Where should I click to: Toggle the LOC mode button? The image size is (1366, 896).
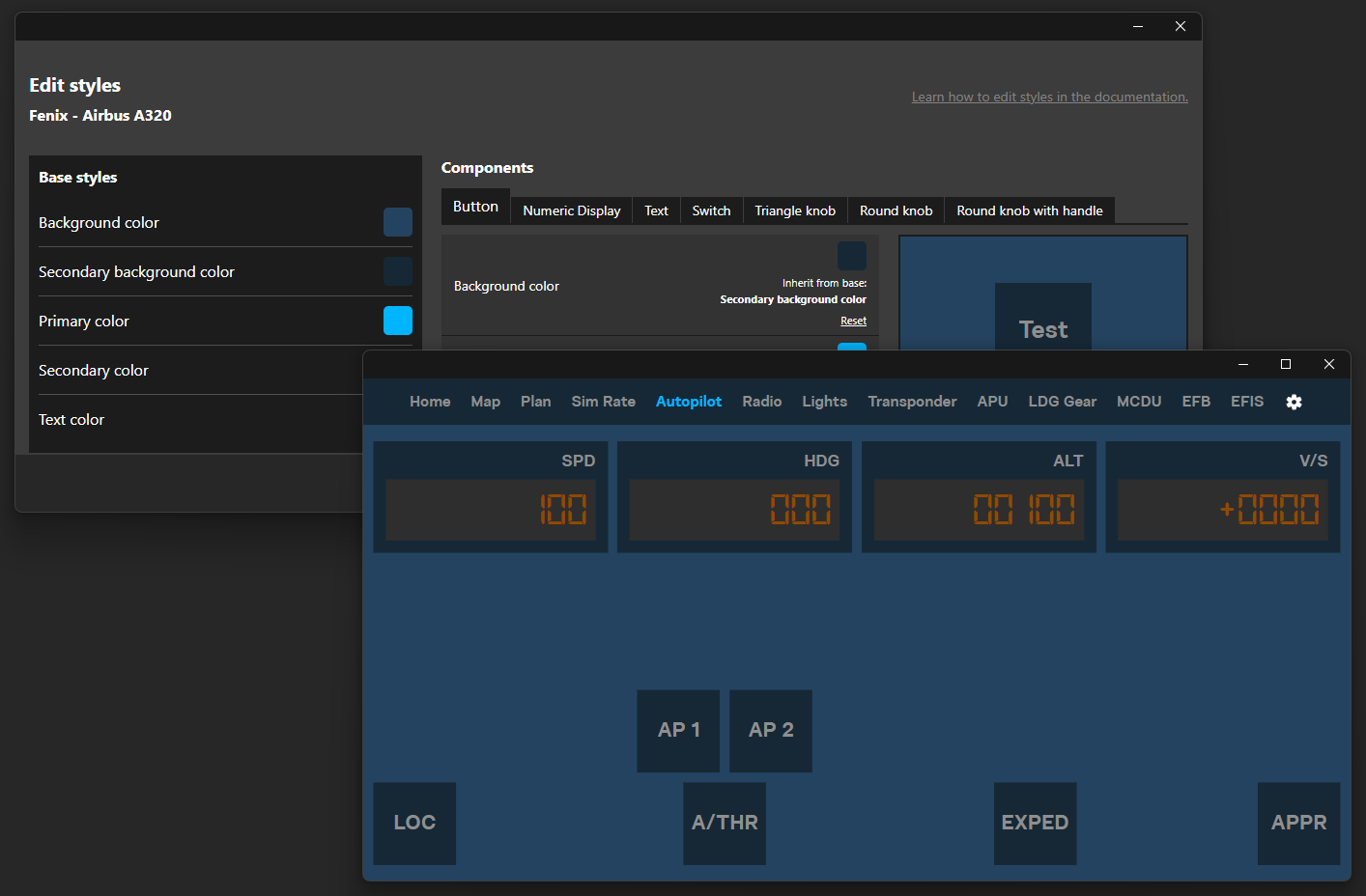pos(414,824)
